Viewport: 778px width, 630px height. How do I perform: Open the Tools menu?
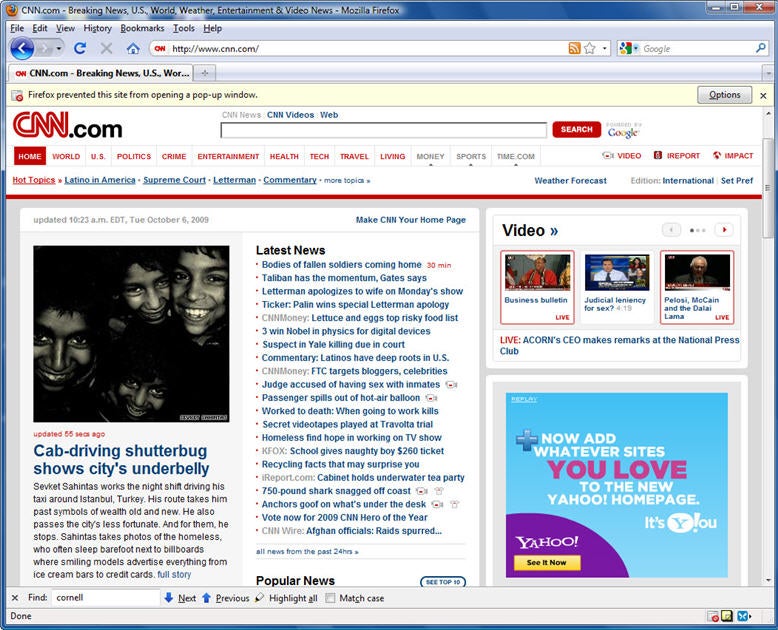(184, 28)
